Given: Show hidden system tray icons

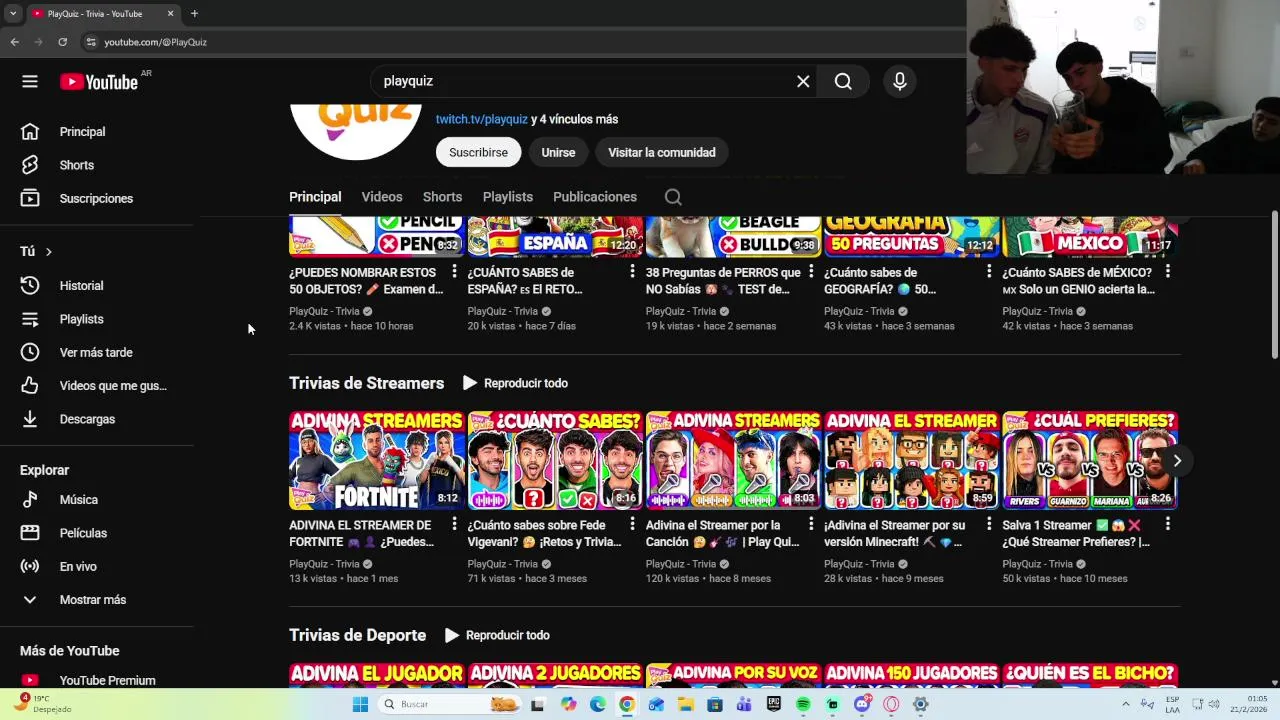Looking at the screenshot, I should 1126,704.
